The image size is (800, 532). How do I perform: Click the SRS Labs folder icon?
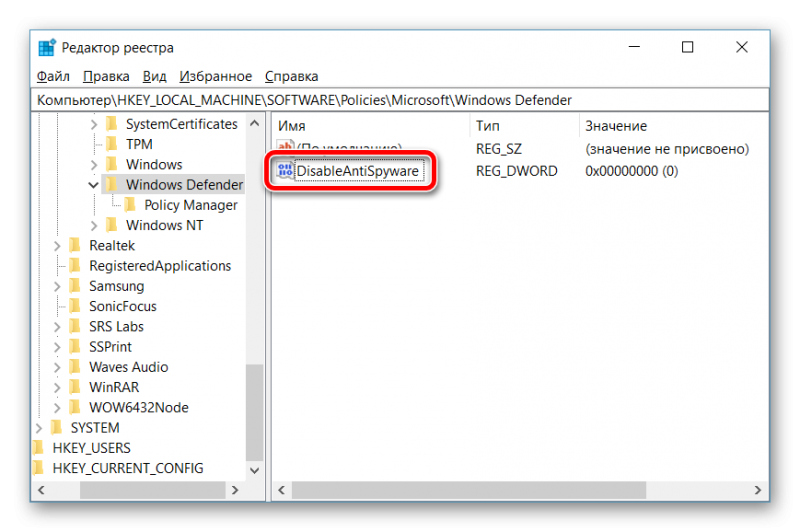pos(75,326)
